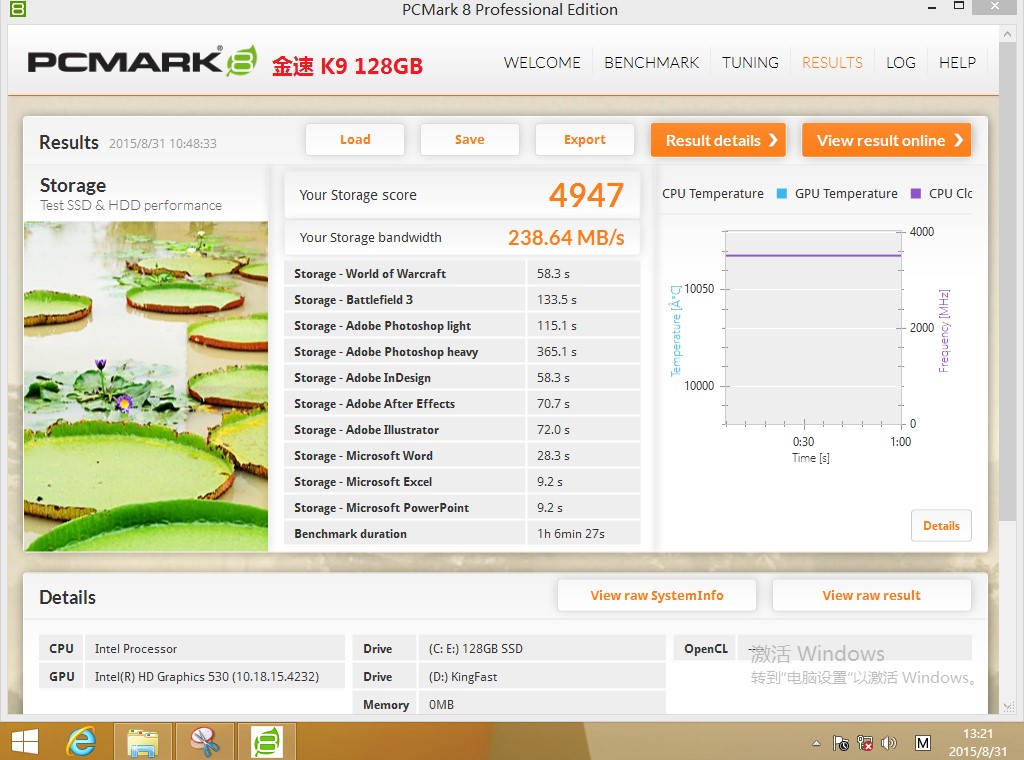Select the Adobe After Effects row
Screen dimensions: 1024x760
pyautogui.click(x=462, y=404)
